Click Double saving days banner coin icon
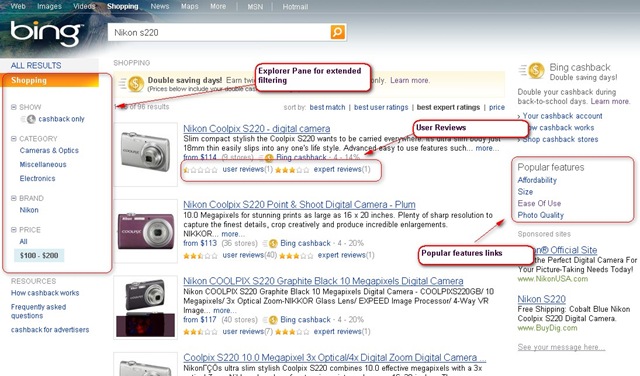Image resolution: width=640 pixels, height=376 pixels. pos(136,84)
